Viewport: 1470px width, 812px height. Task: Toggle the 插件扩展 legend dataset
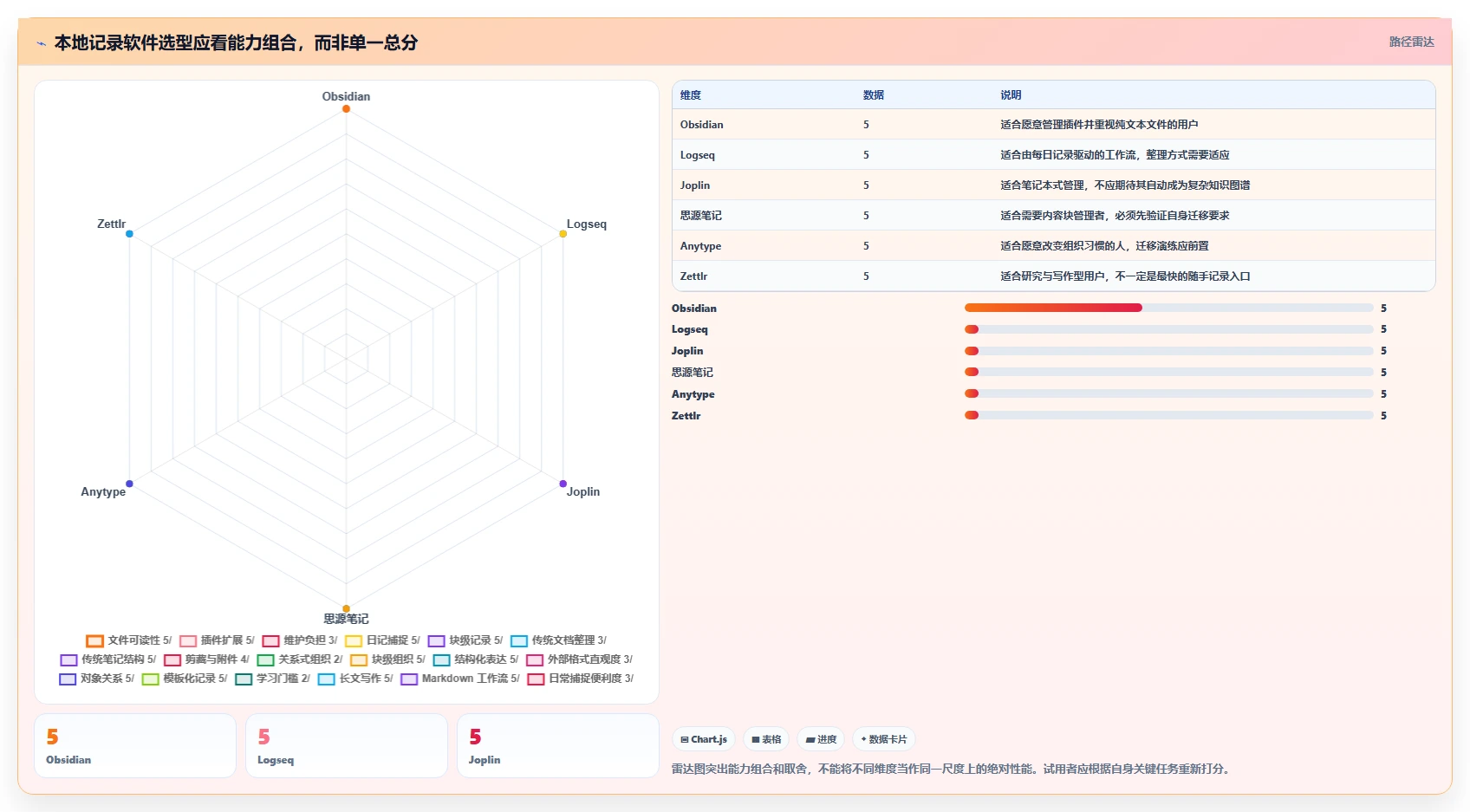(217, 640)
